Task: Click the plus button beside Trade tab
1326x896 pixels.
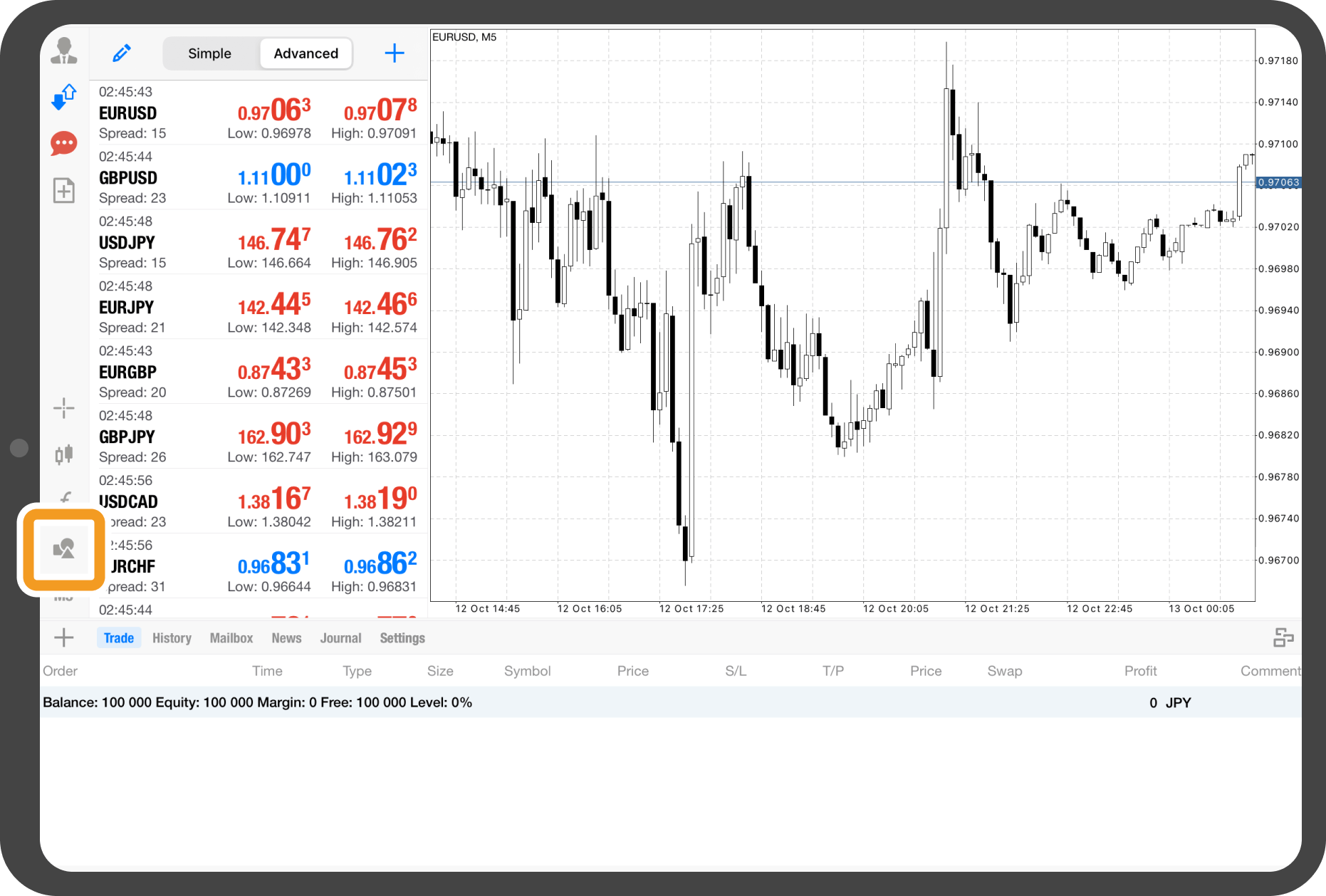Action: (x=64, y=637)
